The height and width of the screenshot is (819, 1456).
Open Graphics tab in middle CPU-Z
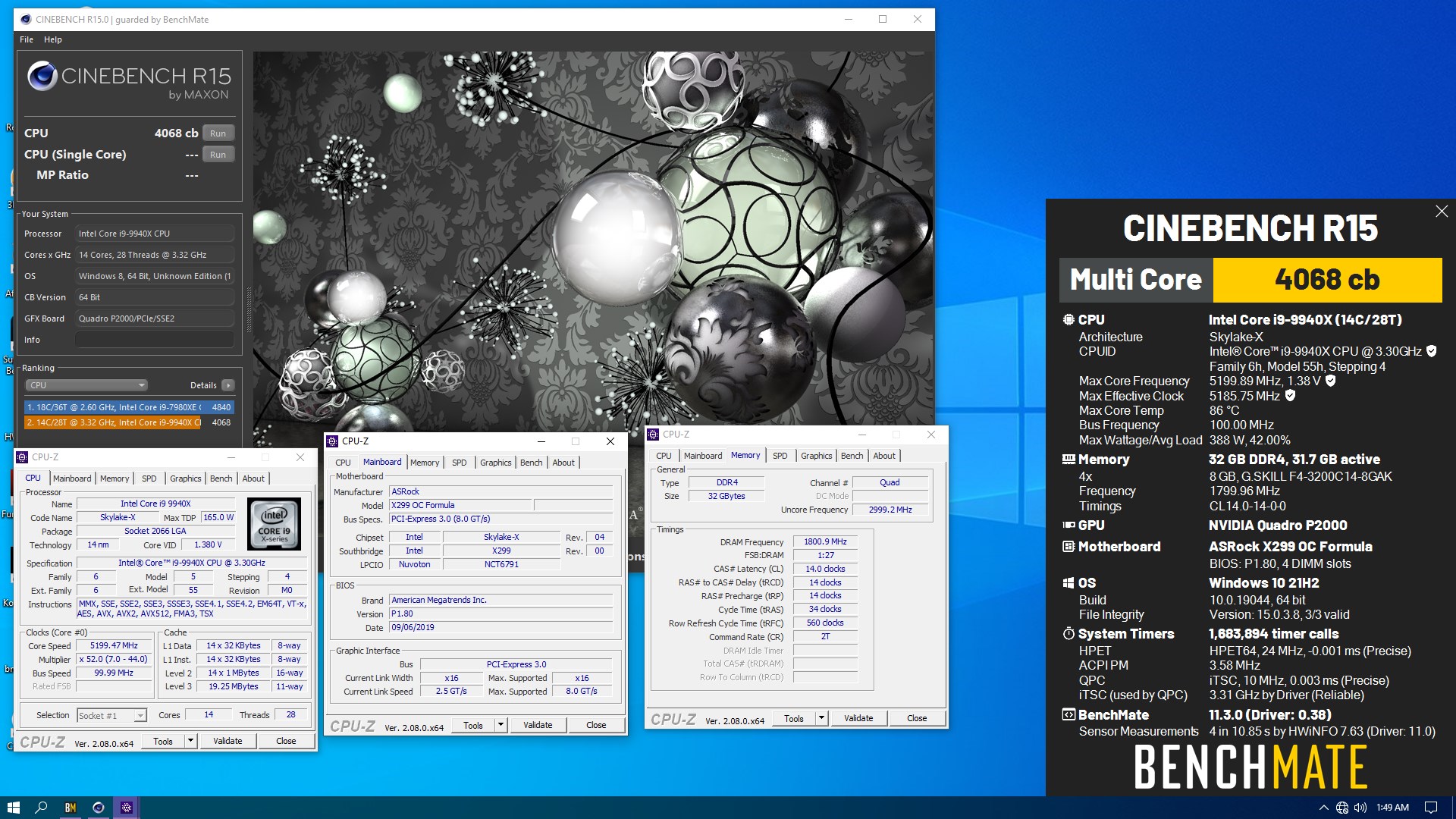(x=496, y=463)
